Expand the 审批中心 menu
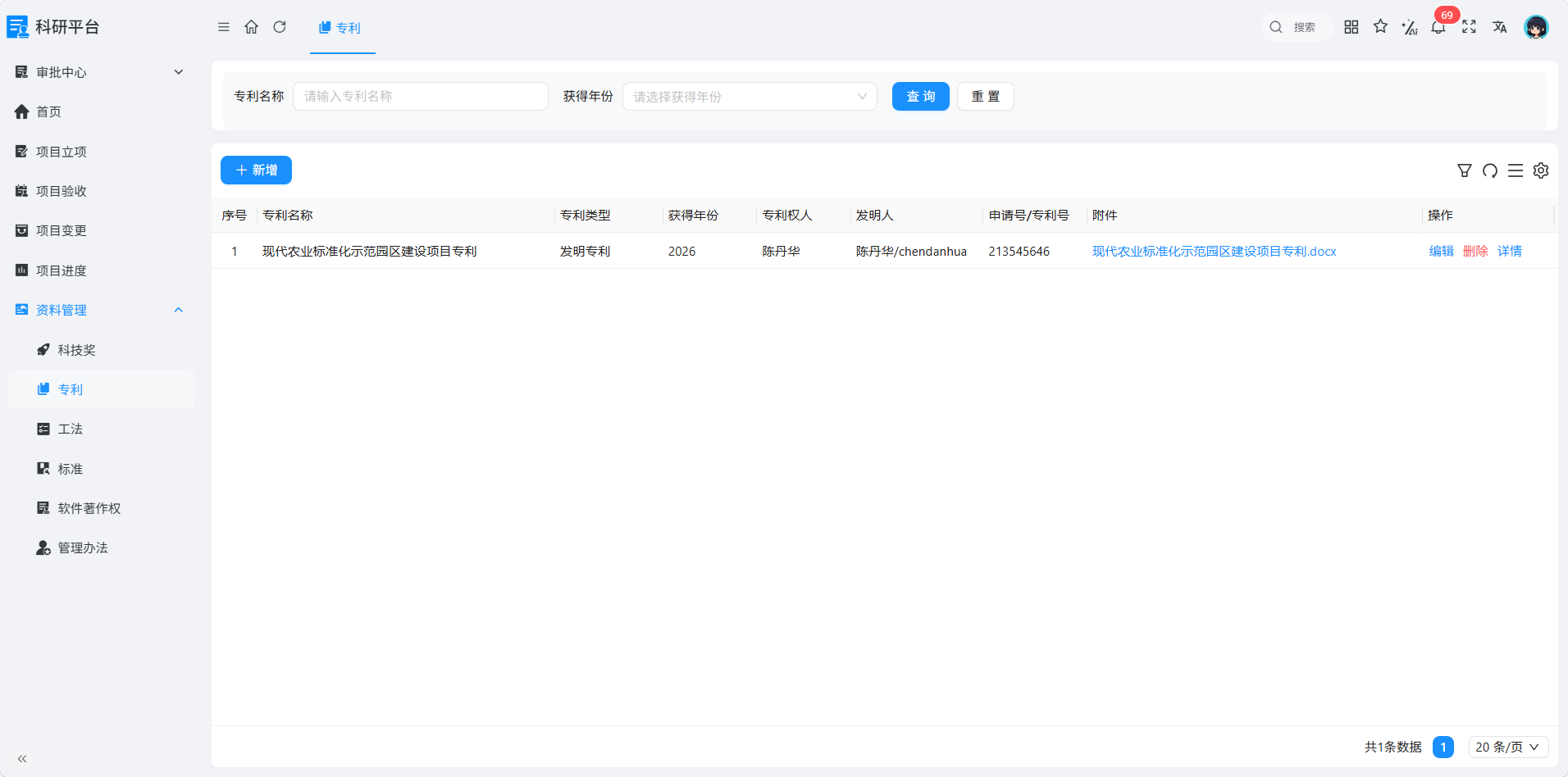1568x777 pixels. 98,72
